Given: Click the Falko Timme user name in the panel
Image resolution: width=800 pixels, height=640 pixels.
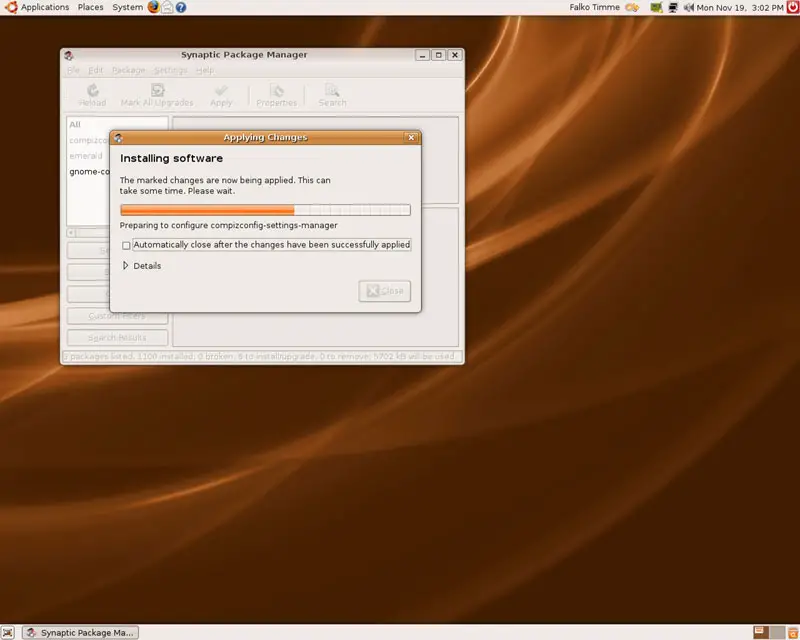Looking at the screenshot, I should point(594,7).
